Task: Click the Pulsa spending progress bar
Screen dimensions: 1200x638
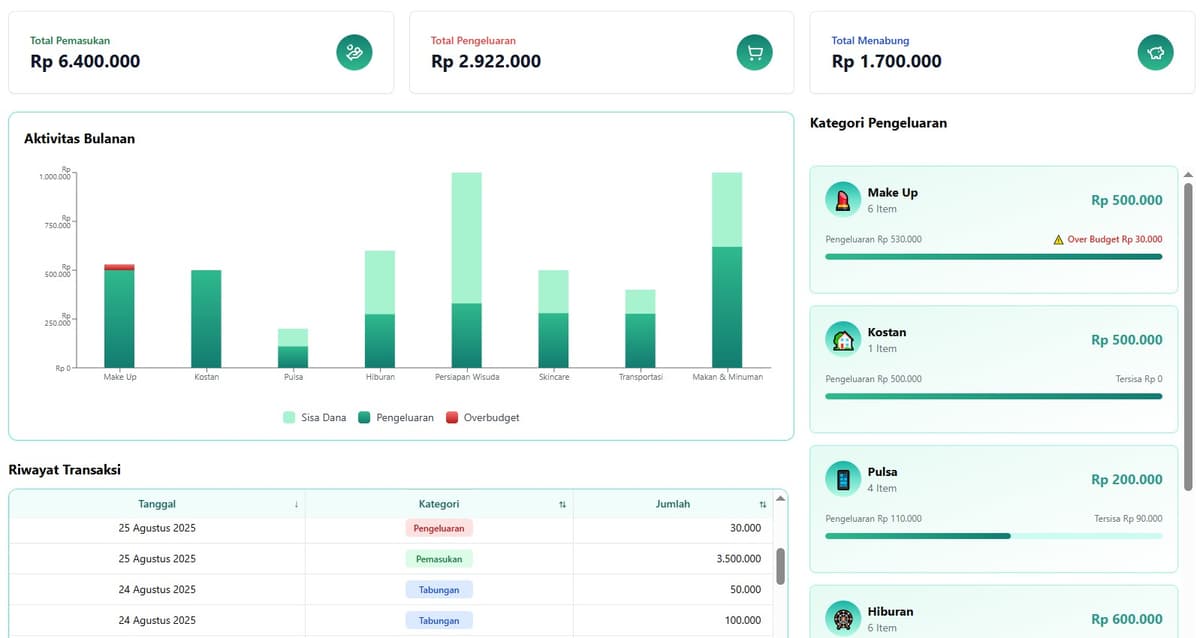Action: pyautogui.click(x=992, y=536)
